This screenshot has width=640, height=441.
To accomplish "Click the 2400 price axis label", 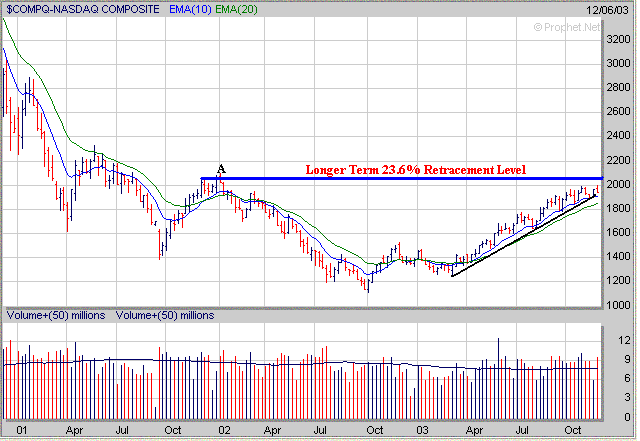I will pyautogui.click(x=618, y=136).
